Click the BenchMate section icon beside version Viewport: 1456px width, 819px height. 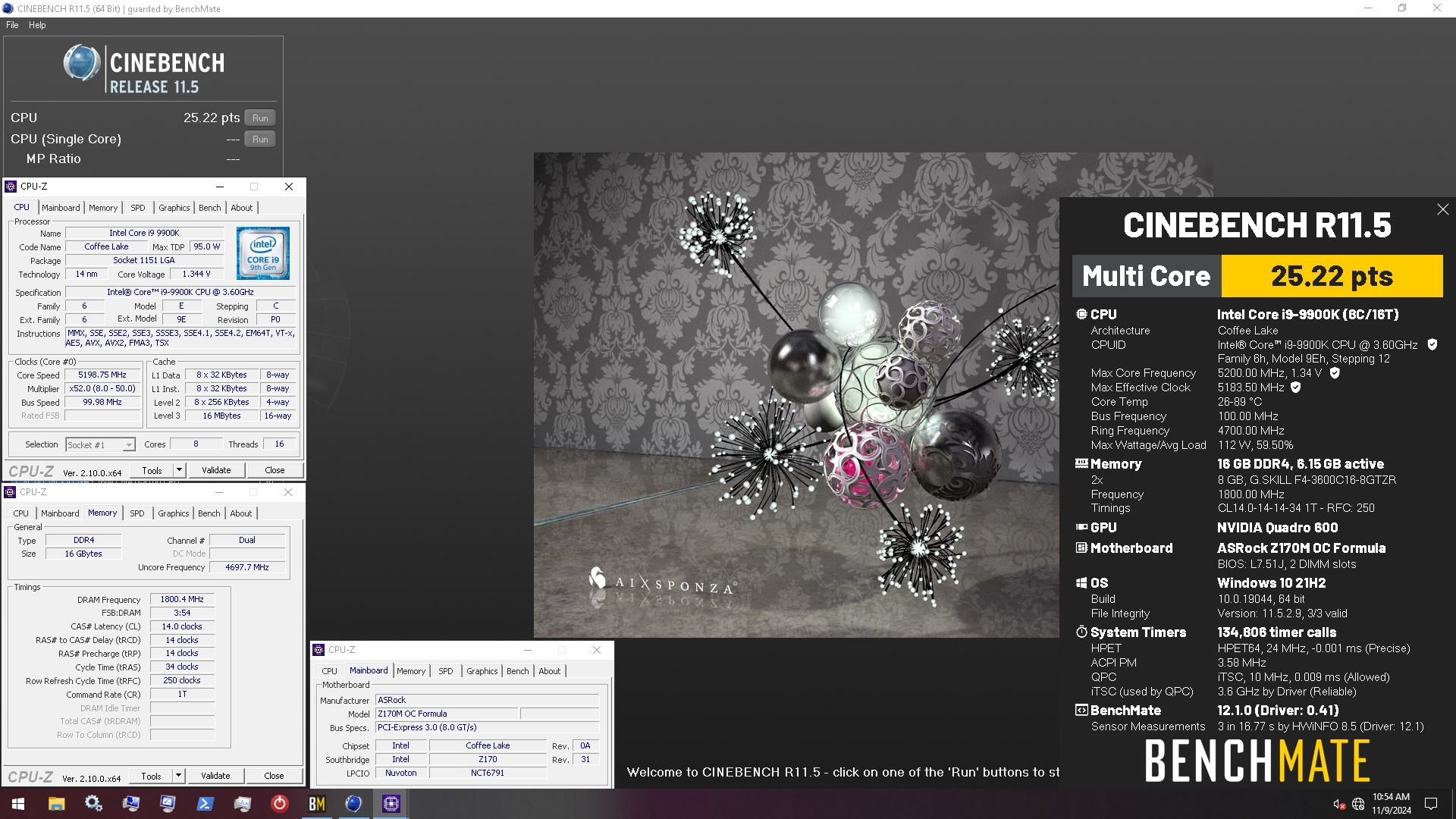(x=1081, y=710)
